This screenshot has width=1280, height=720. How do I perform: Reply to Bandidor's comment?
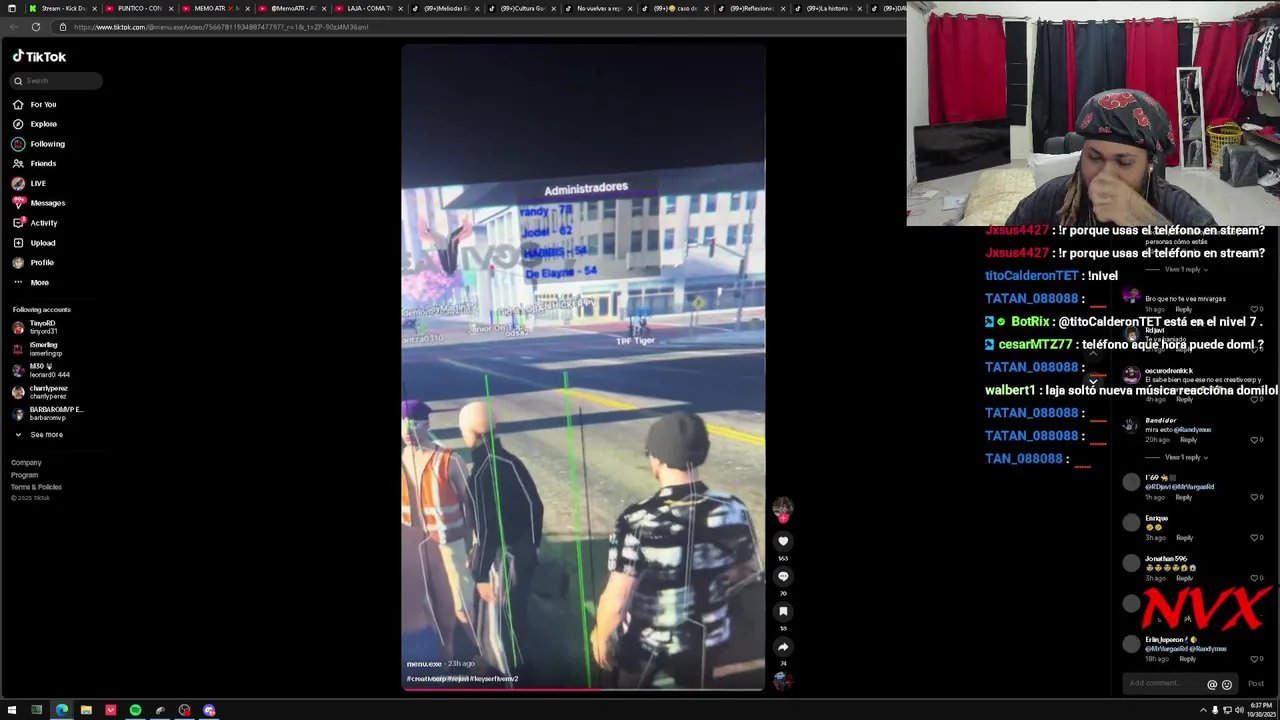(x=1188, y=440)
